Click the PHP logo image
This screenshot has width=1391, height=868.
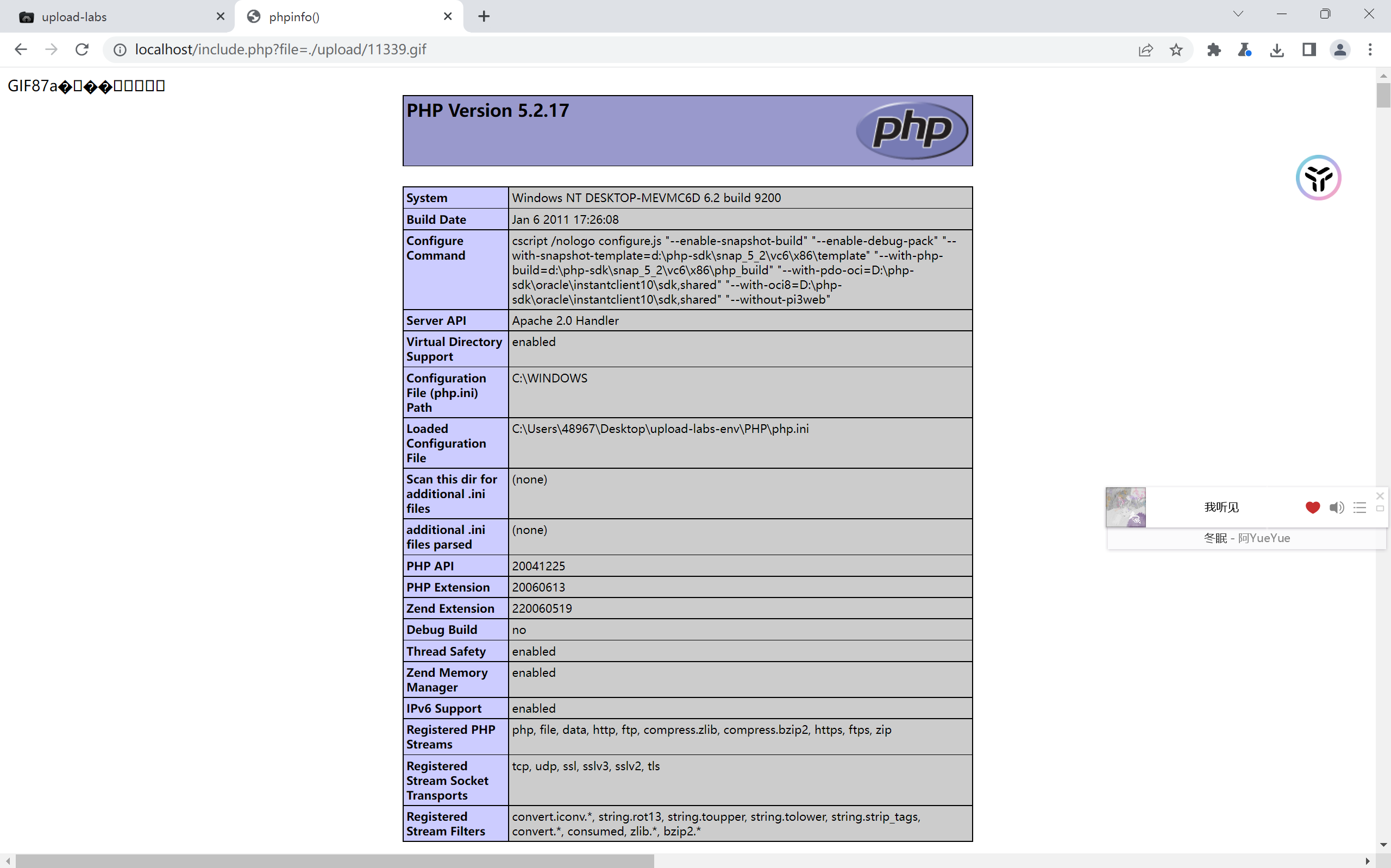(912, 130)
